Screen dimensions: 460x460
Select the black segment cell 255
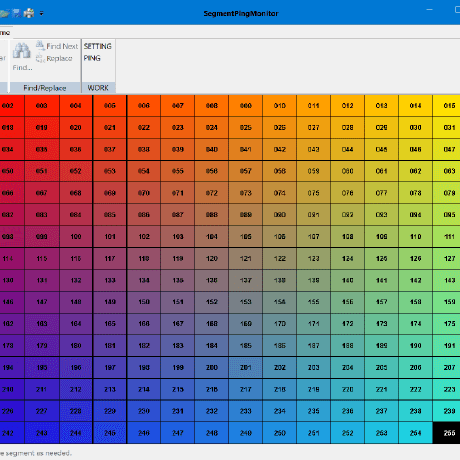coord(446,433)
